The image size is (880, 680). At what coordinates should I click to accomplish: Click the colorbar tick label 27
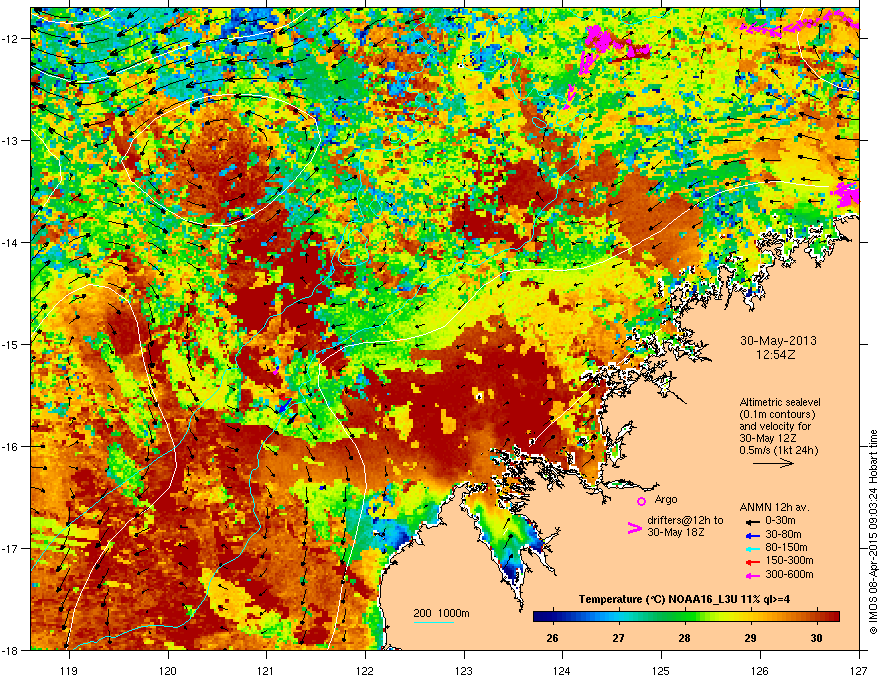coord(618,638)
